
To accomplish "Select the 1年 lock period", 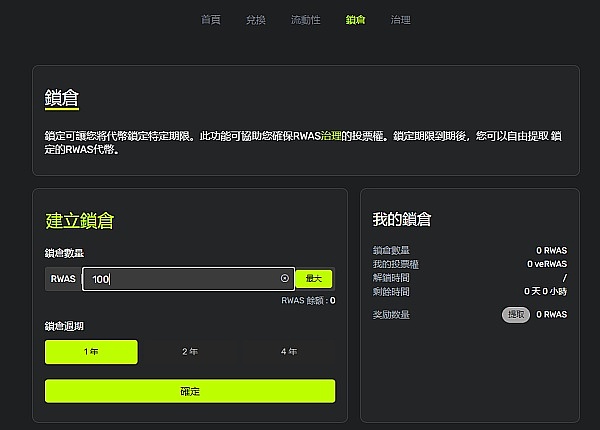I will click(x=91, y=352).
